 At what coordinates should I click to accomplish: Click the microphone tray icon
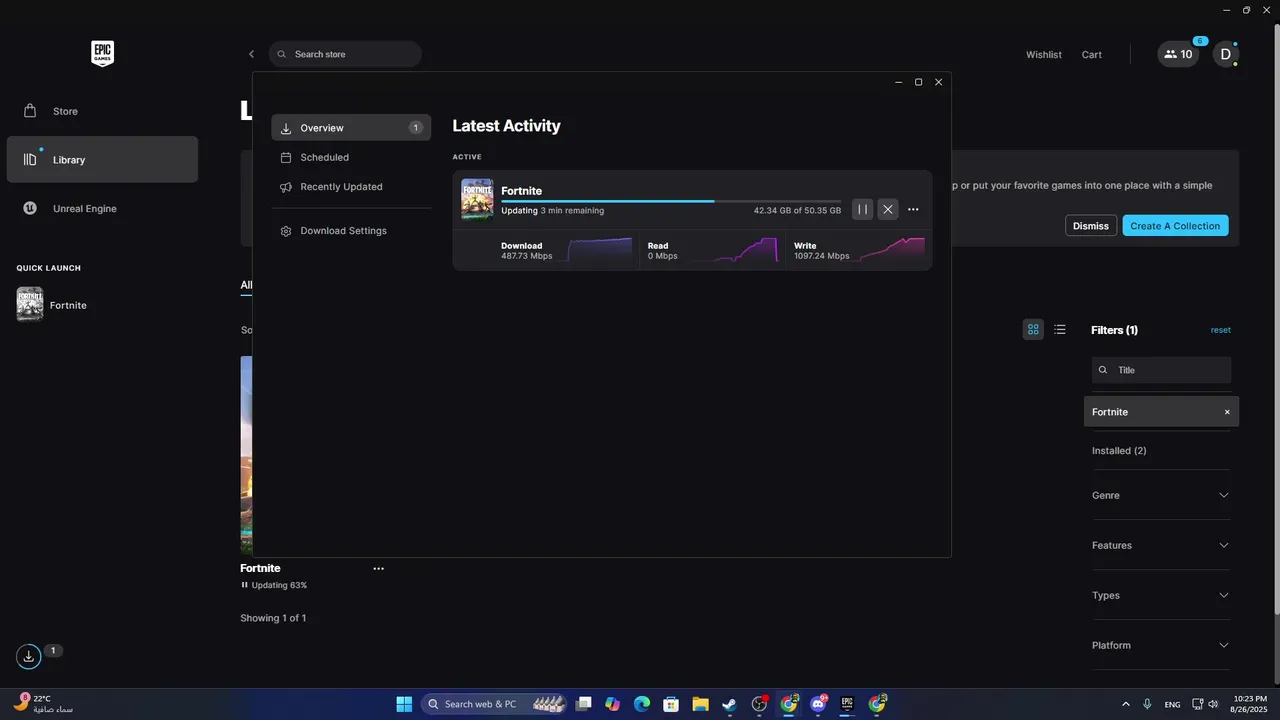(1148, 704)
